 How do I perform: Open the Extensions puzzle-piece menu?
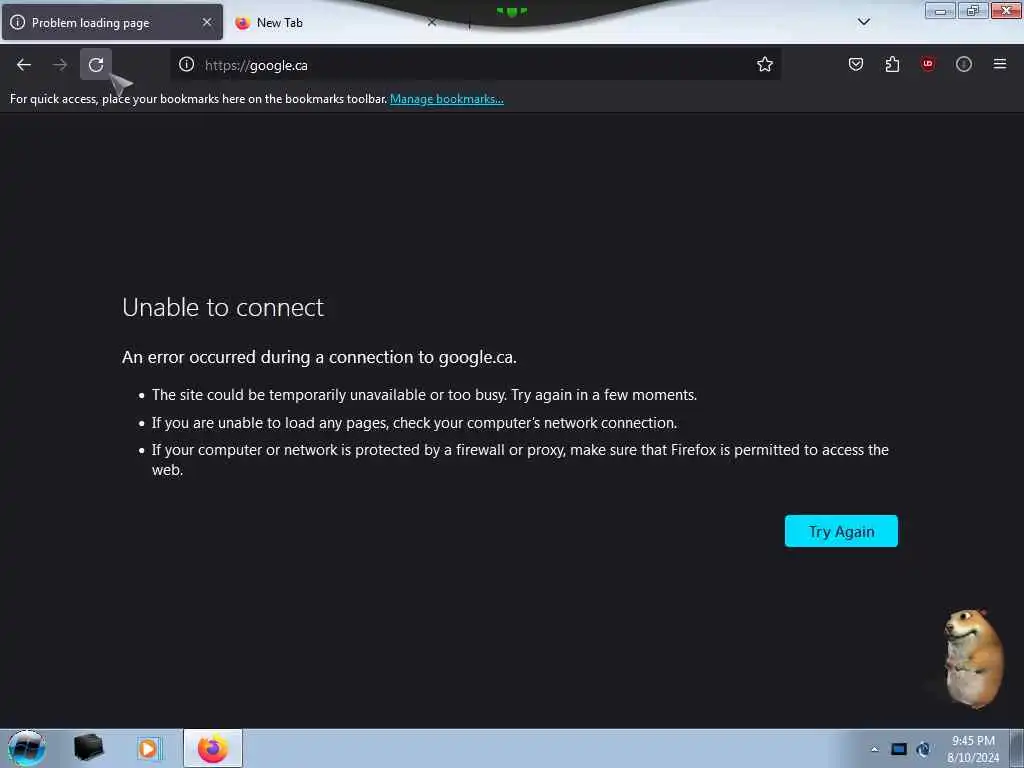[x=892, y=65]
